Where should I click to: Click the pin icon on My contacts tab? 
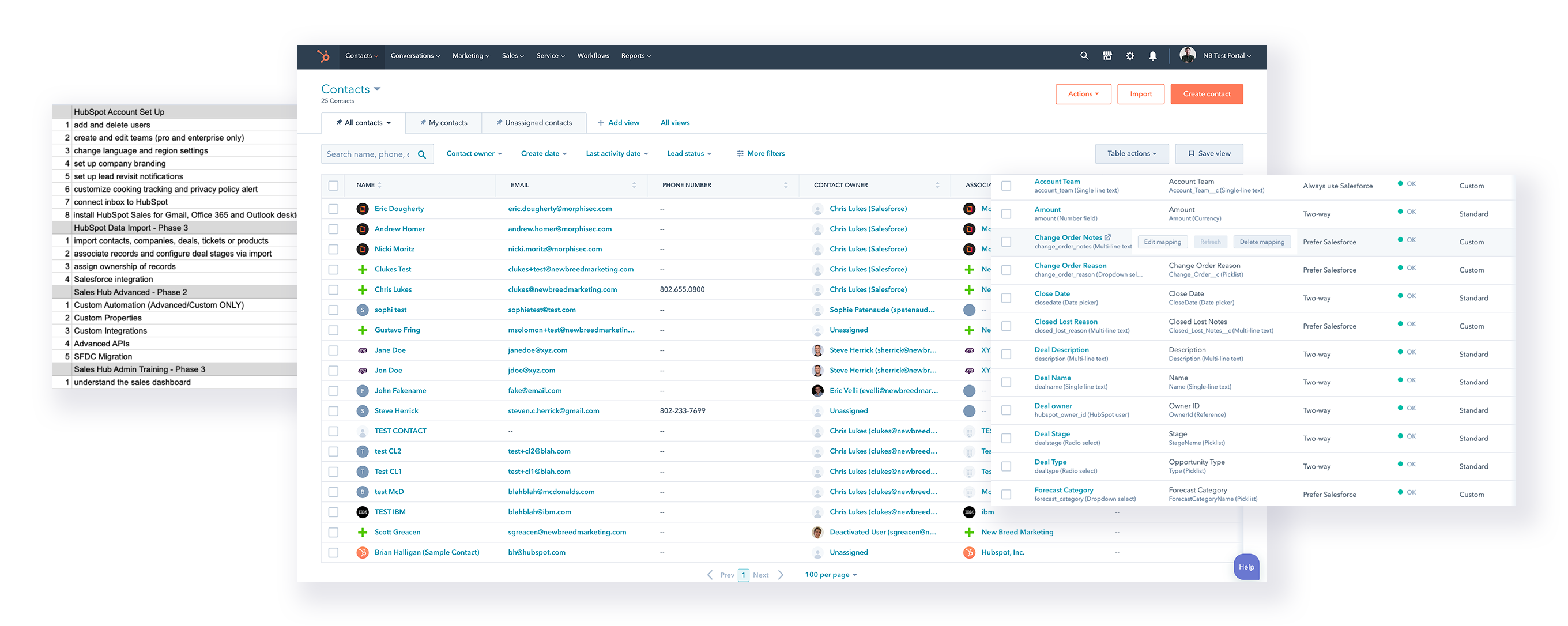coord(423,122)
